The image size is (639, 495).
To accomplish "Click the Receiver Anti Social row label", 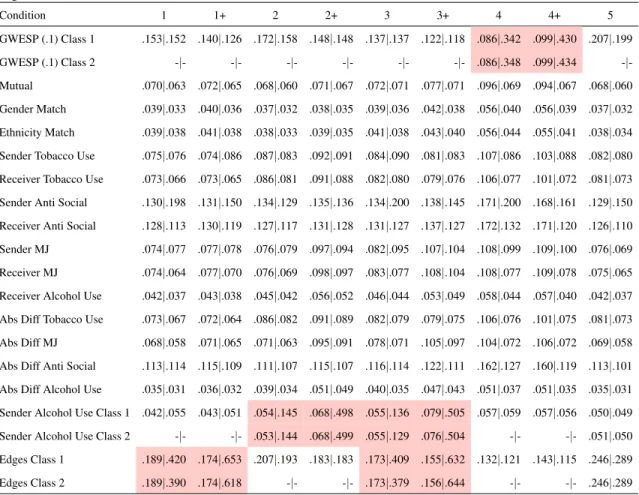I will coord(48,226).
